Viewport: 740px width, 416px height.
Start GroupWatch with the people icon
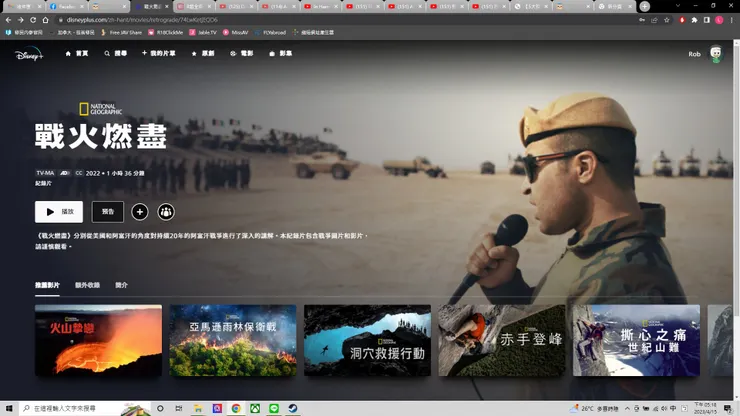tap(166, 212)
